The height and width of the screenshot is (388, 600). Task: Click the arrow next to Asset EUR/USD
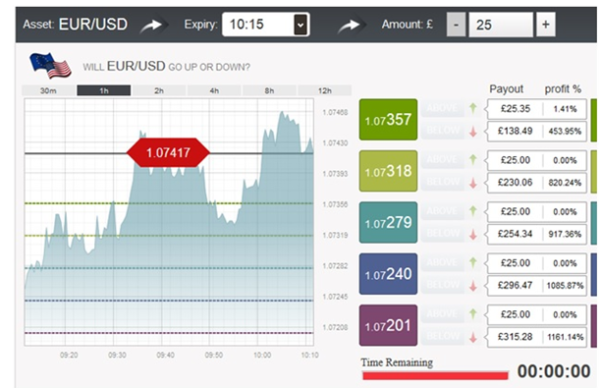(152, 26)
